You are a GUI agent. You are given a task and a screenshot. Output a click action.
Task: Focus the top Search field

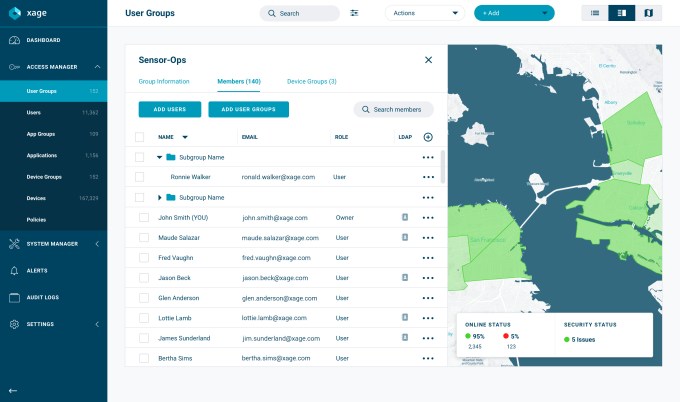300,13
